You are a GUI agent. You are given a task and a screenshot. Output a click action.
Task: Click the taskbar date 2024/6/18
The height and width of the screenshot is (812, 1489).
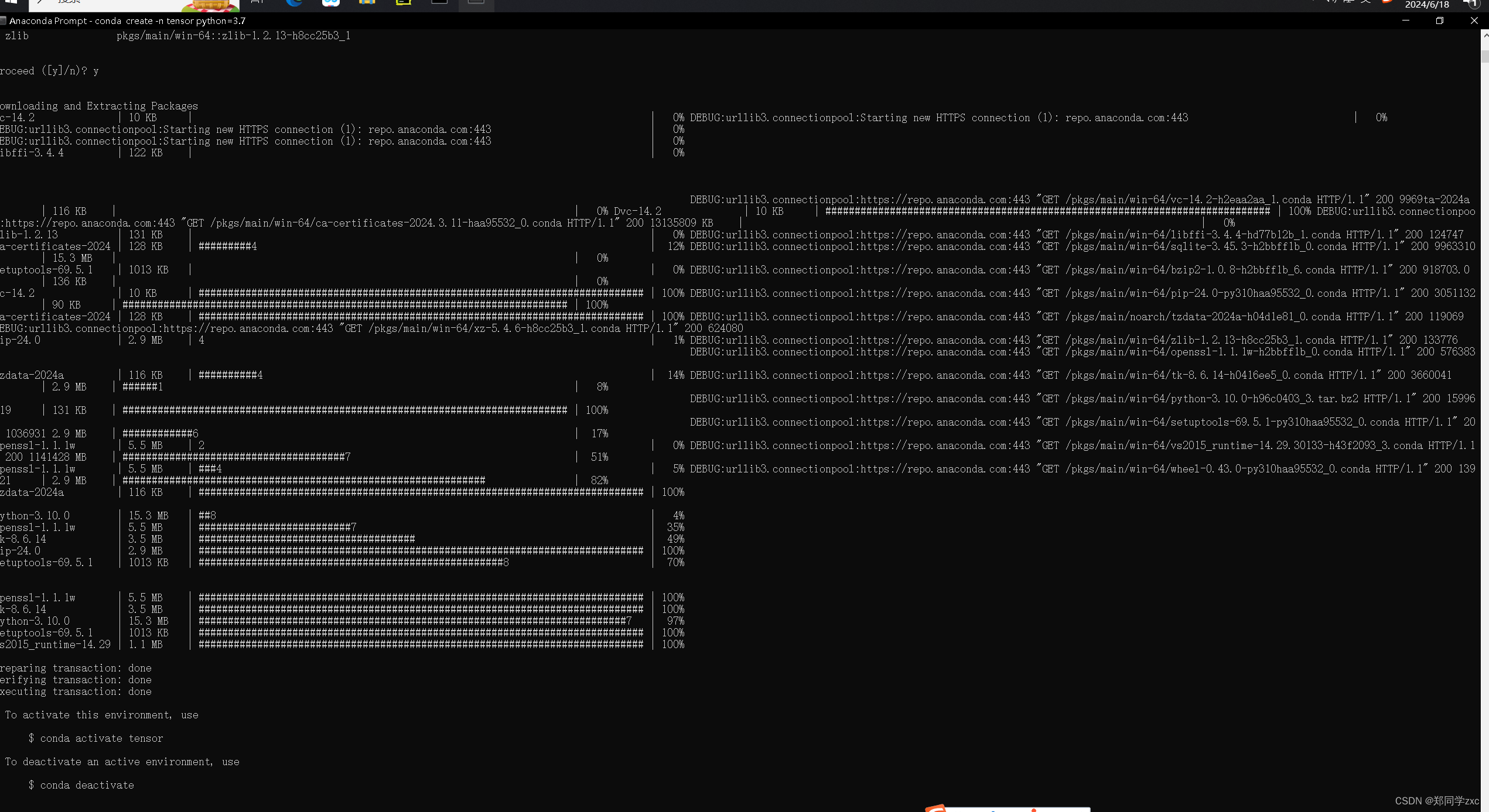1427,5
